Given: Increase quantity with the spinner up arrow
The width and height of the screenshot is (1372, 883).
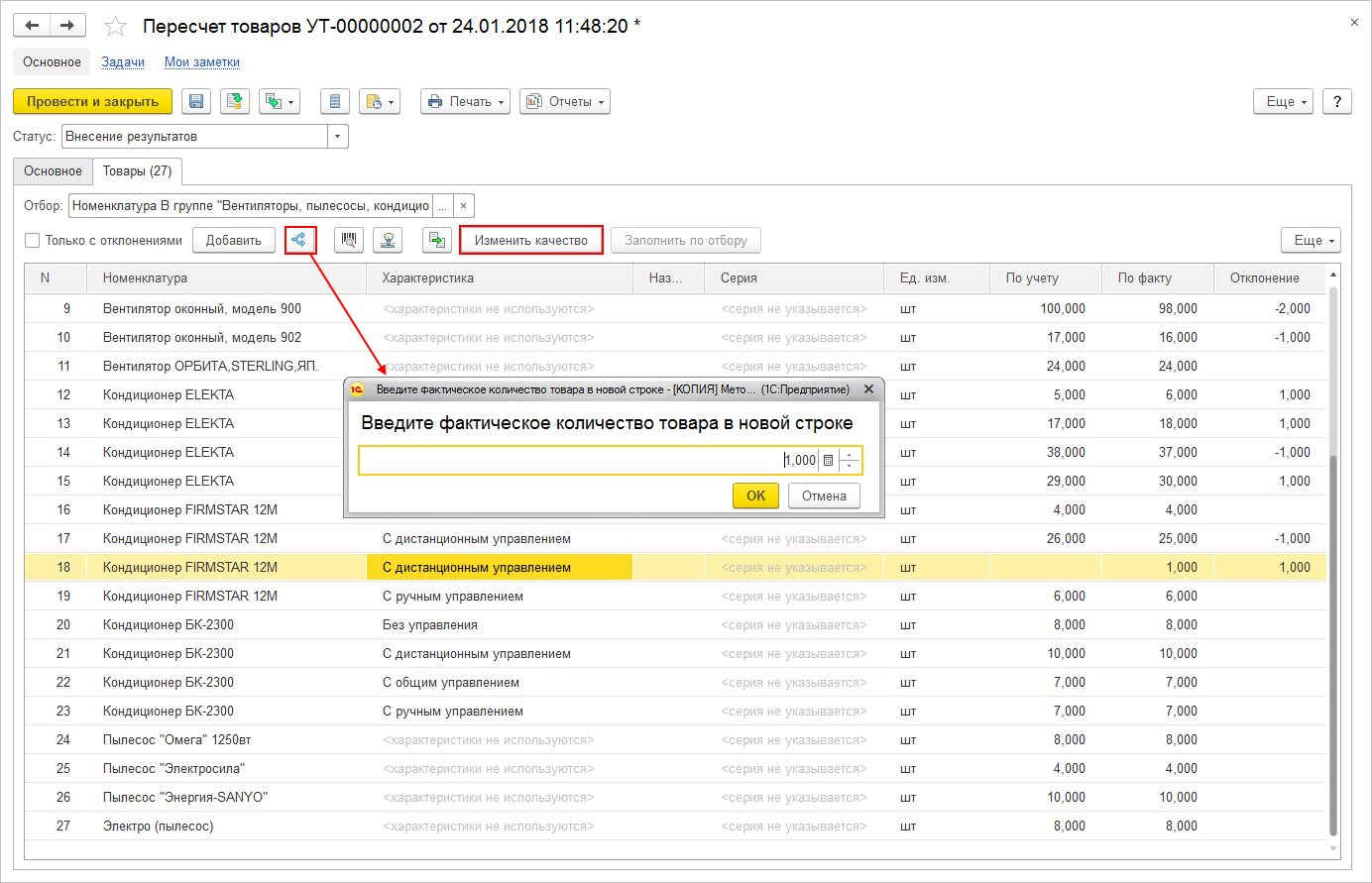Looking at the screenshot, I should tap(850, 455).
